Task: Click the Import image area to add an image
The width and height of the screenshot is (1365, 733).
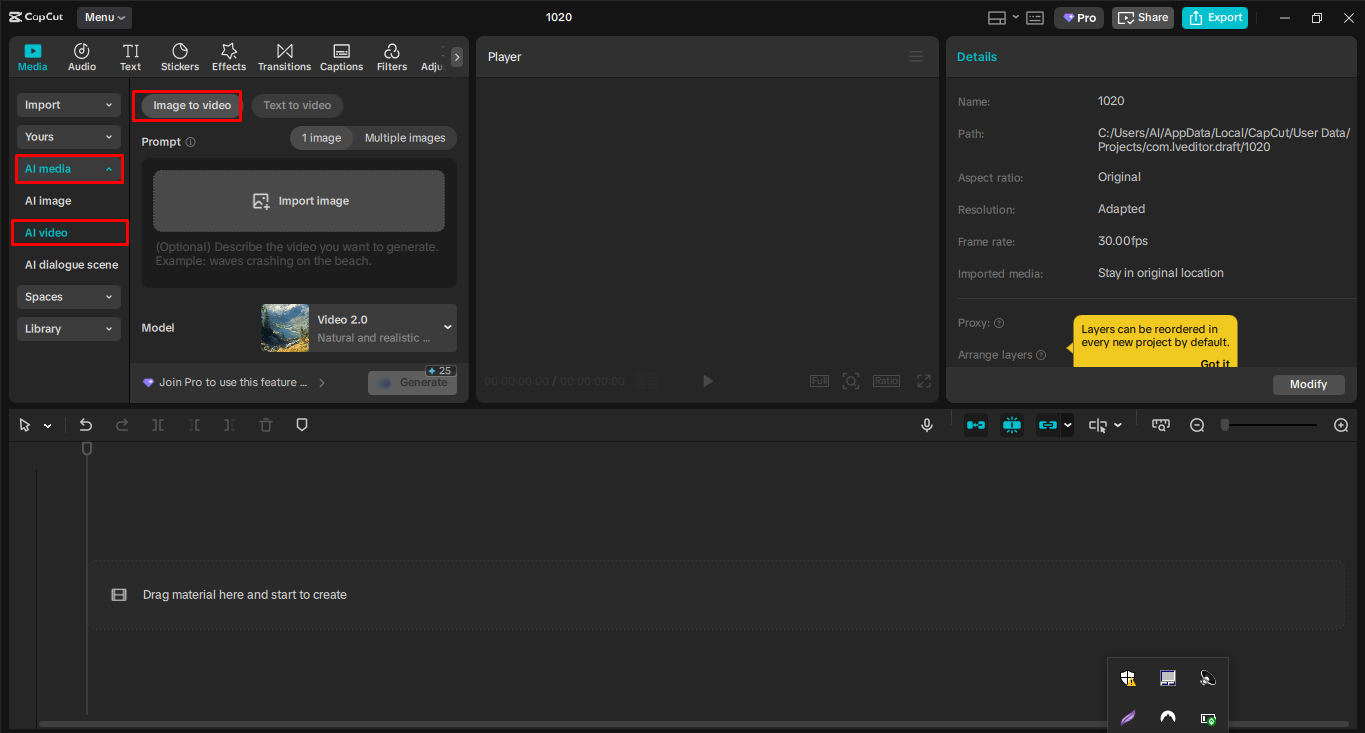Action: 298,200
